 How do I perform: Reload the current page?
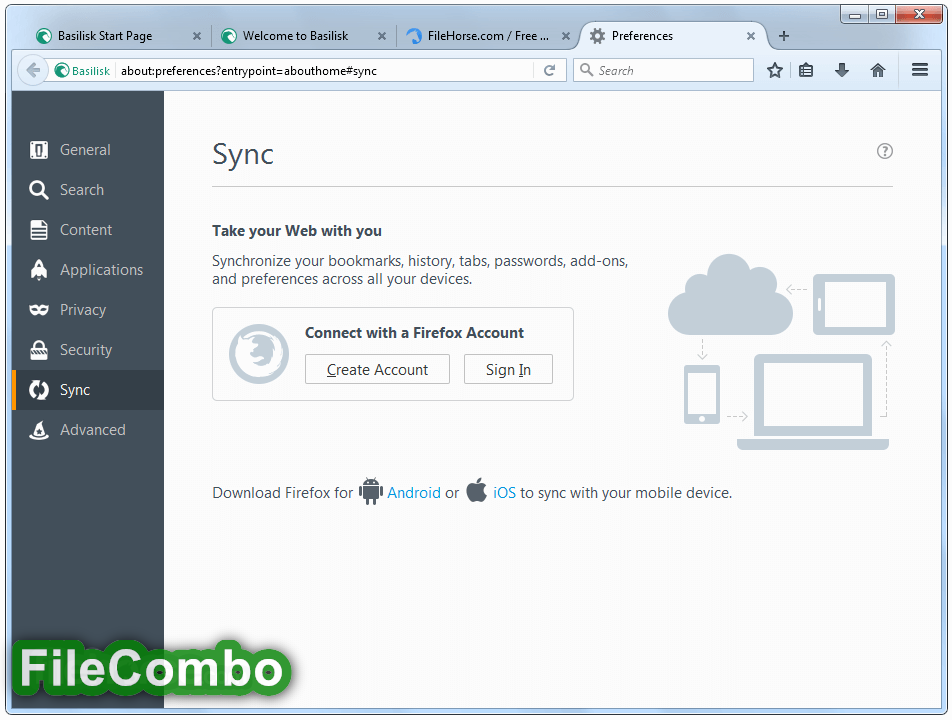pos(549,70)
